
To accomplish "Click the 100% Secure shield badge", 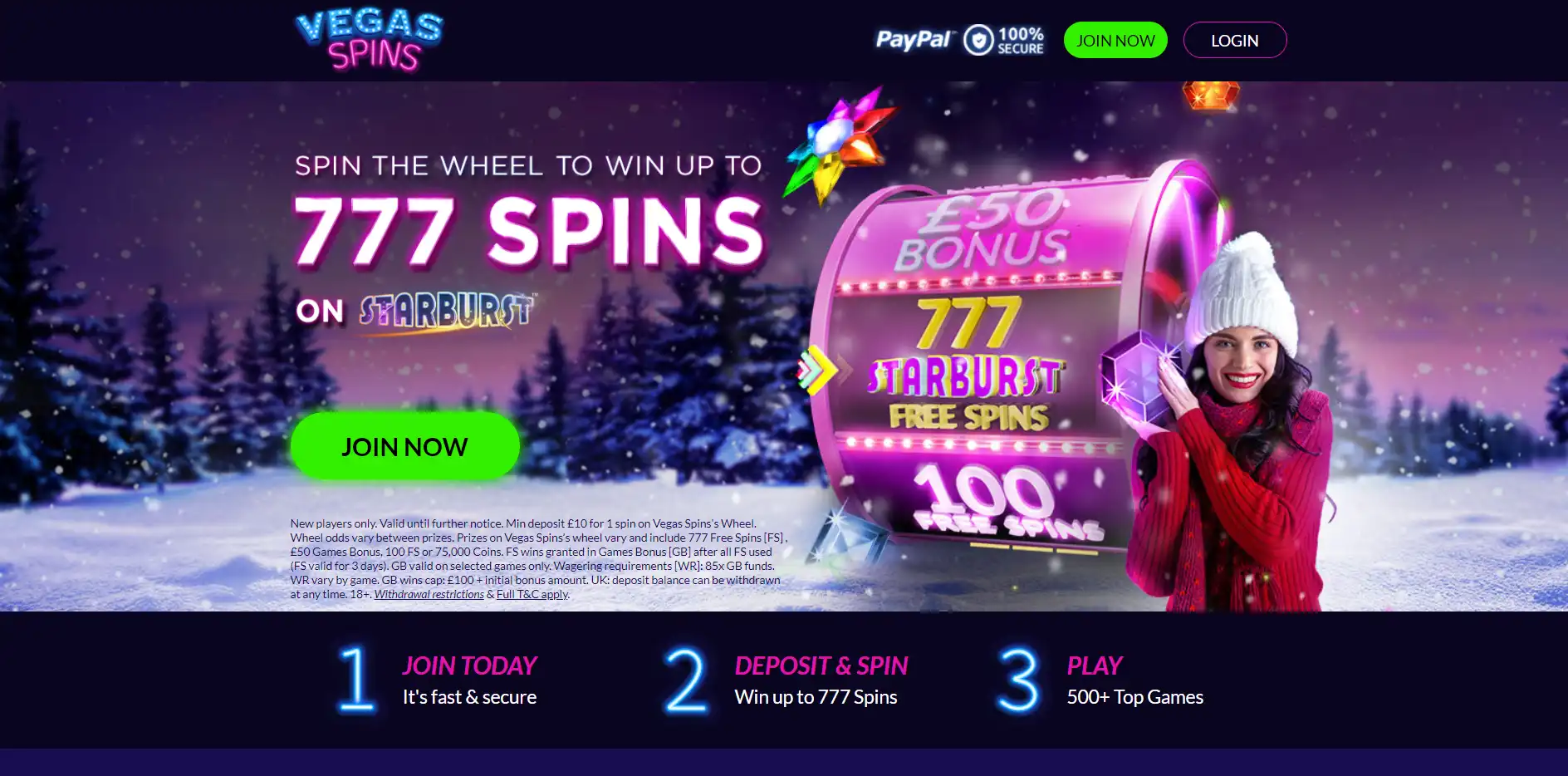I will point(1003,40).
